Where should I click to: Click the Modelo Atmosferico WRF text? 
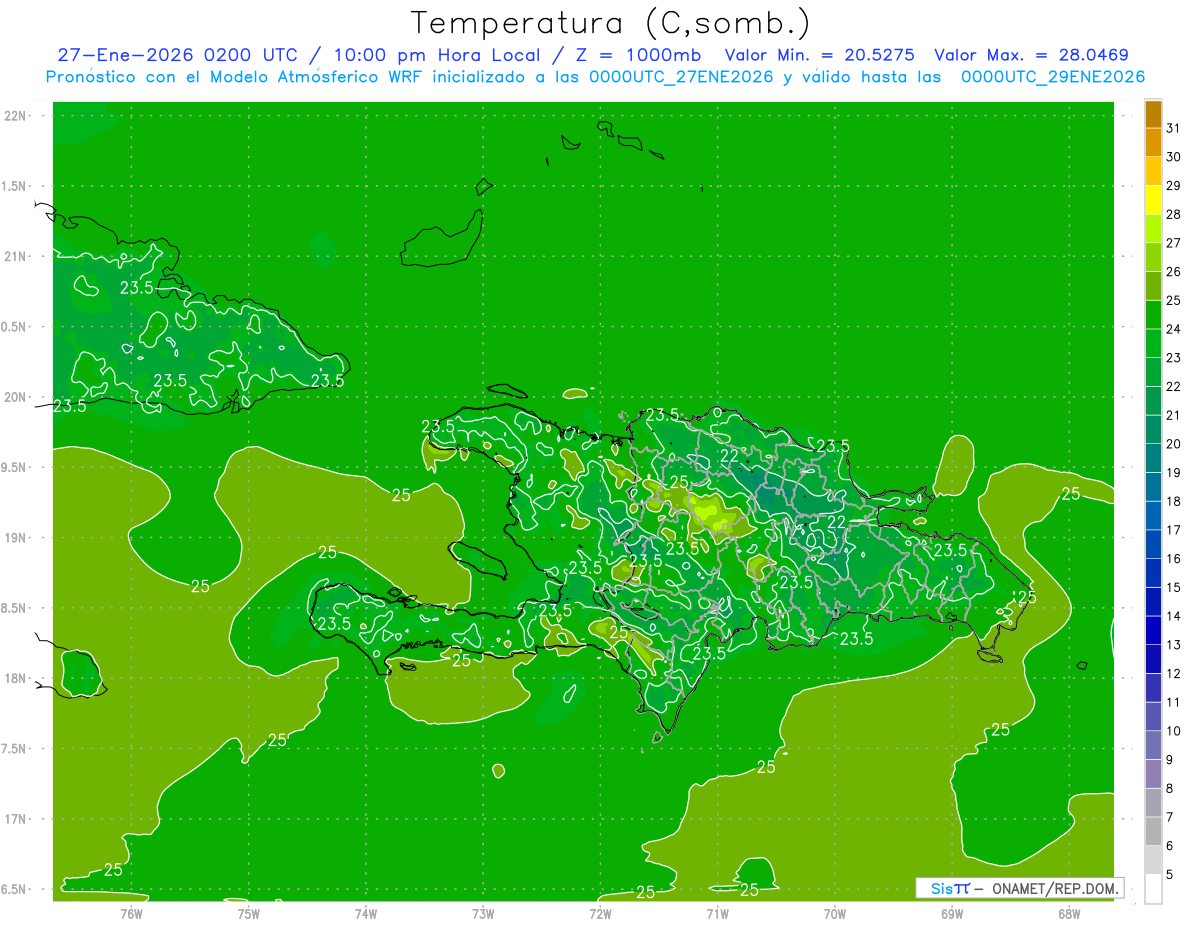click(315, 77)
